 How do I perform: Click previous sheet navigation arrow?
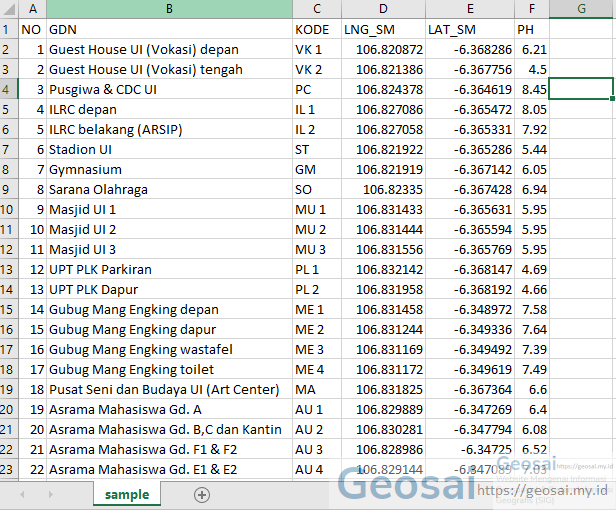click(22, 494)
